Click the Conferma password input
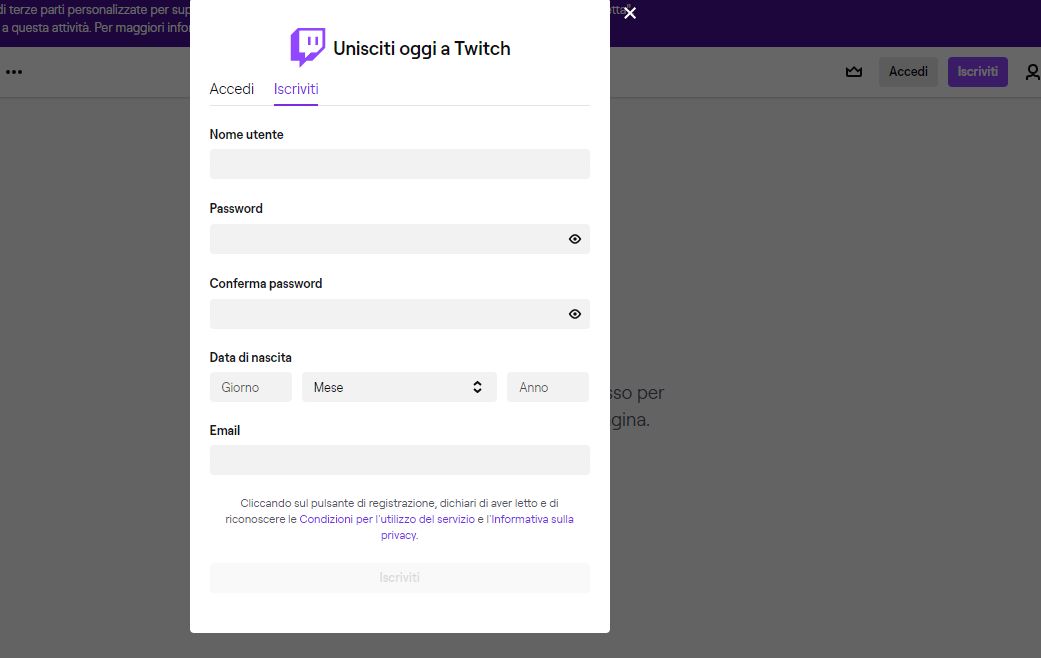Image resolution: width=1041 pixels, height=658 pixels. coord(385,314)
